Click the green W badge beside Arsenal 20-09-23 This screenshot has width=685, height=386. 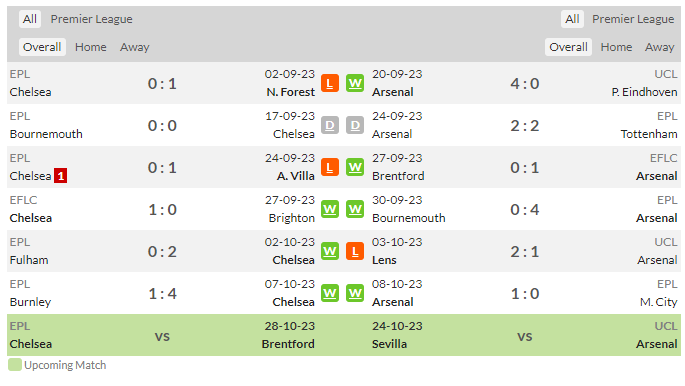click(x=355, y=83)
